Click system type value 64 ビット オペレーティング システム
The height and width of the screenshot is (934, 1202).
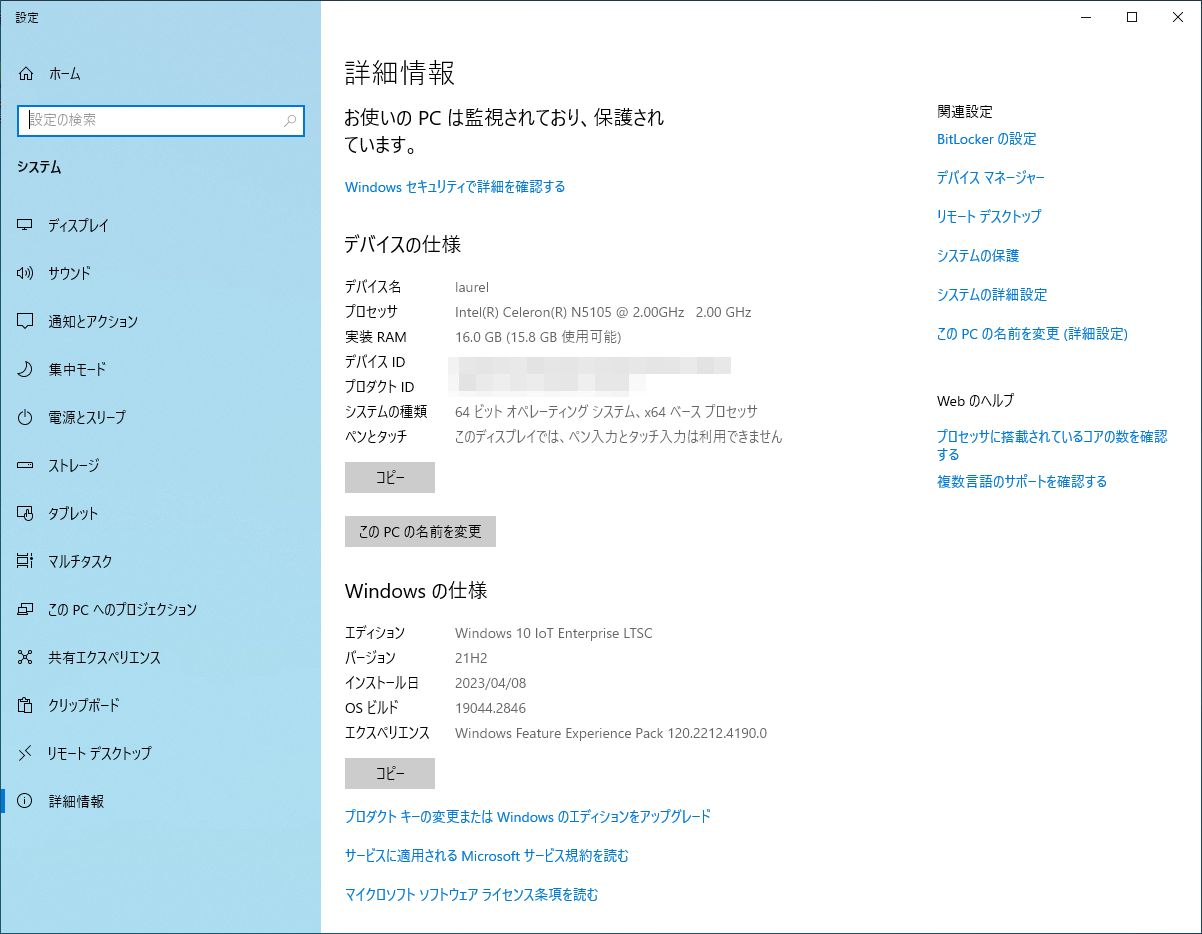pos(606,412)
